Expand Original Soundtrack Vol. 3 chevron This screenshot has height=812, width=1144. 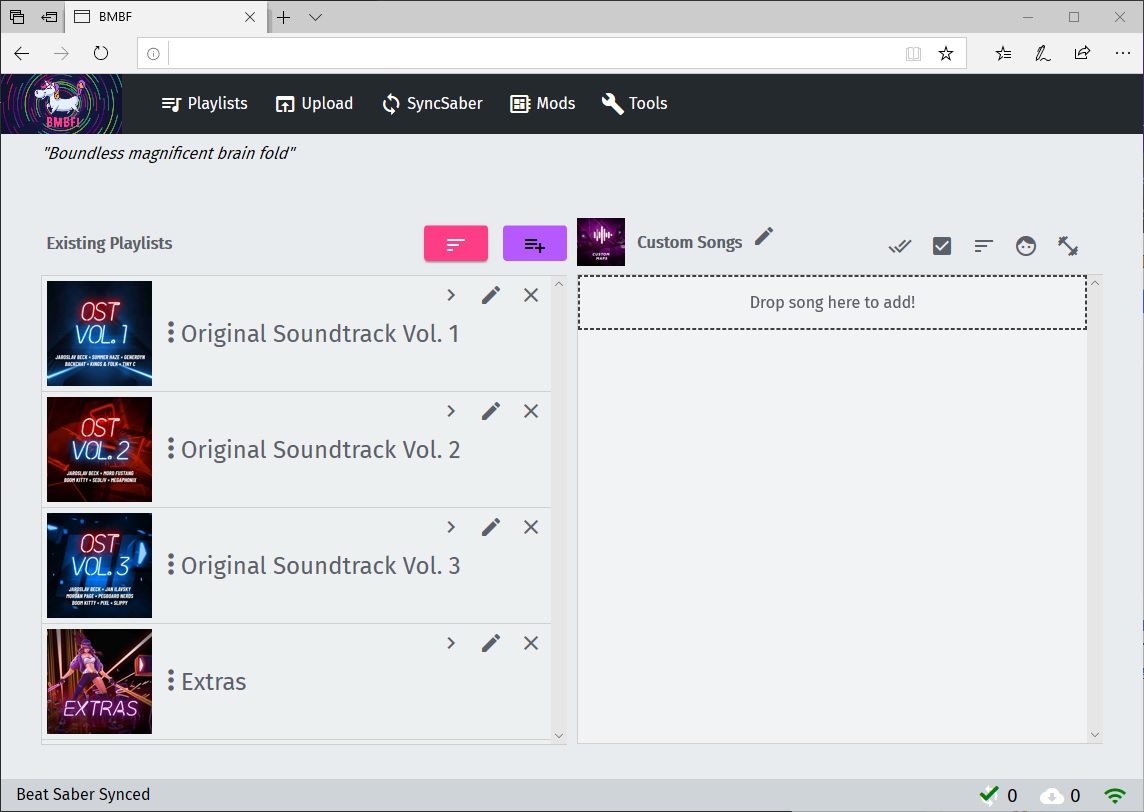[451, 527]
